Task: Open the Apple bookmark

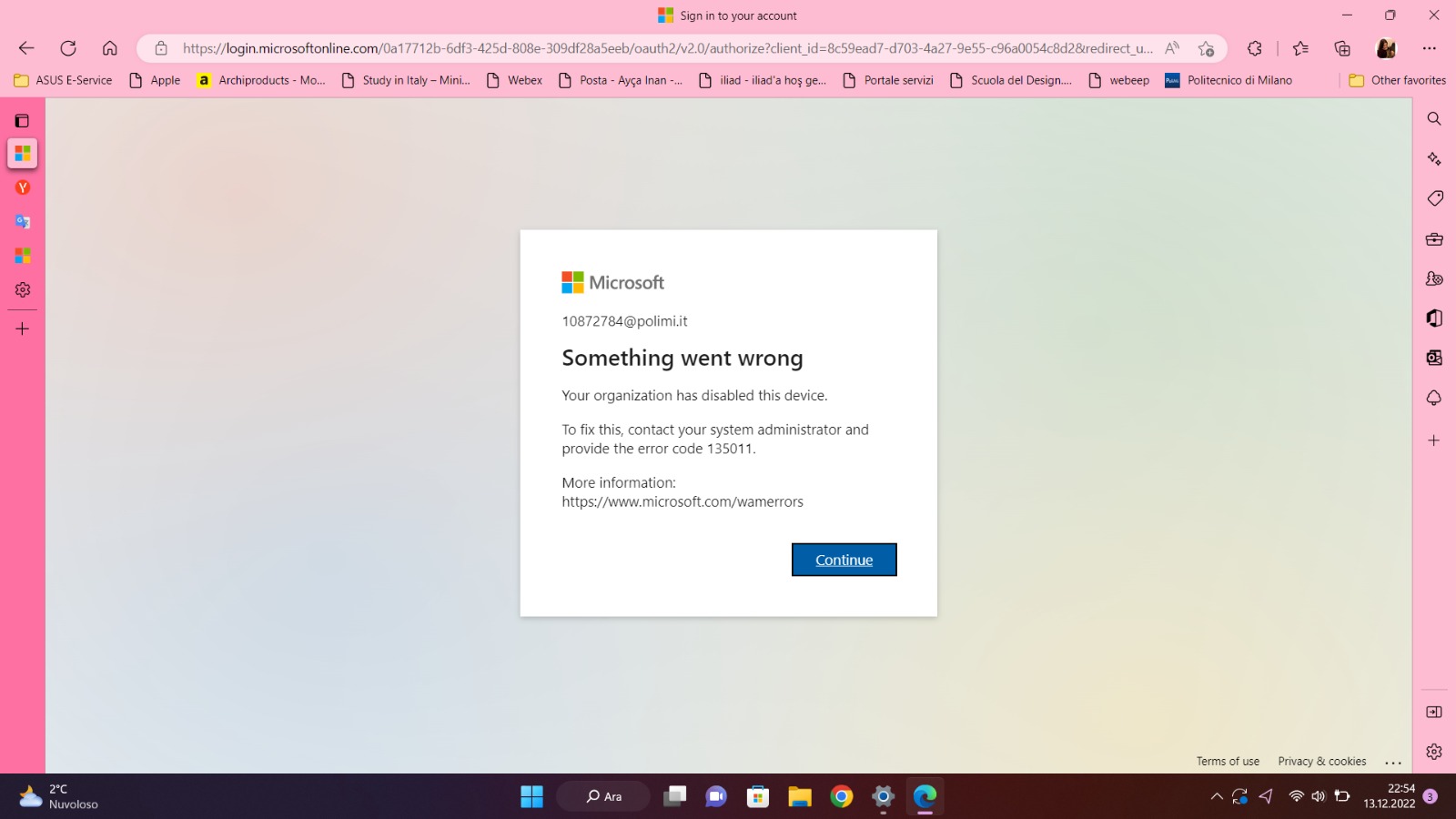Action: tap(155, 80)
